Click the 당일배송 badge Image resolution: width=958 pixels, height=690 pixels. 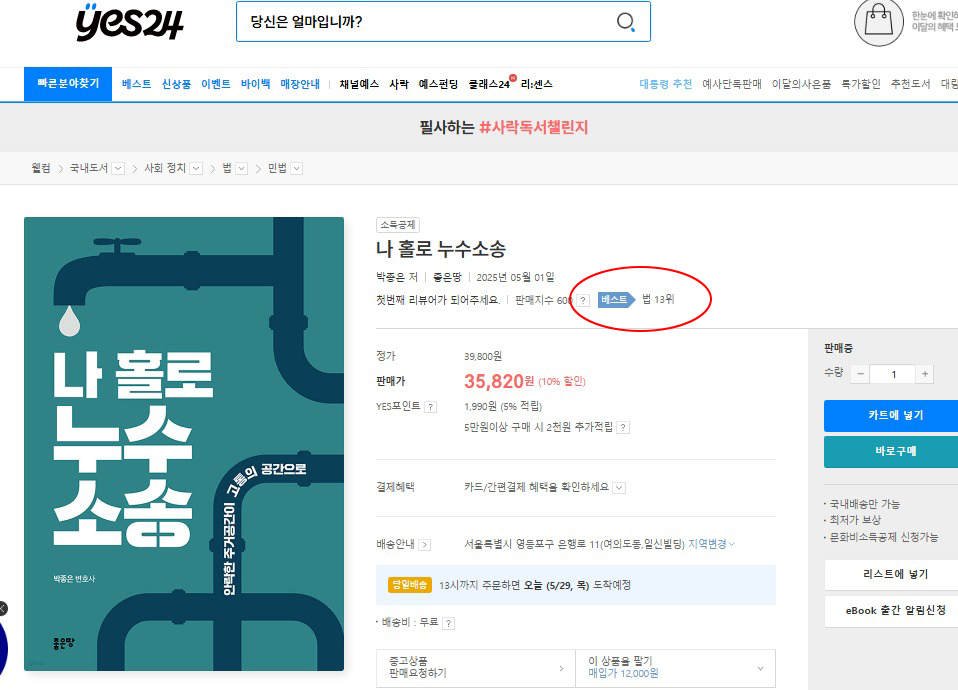tap(410, 585)
